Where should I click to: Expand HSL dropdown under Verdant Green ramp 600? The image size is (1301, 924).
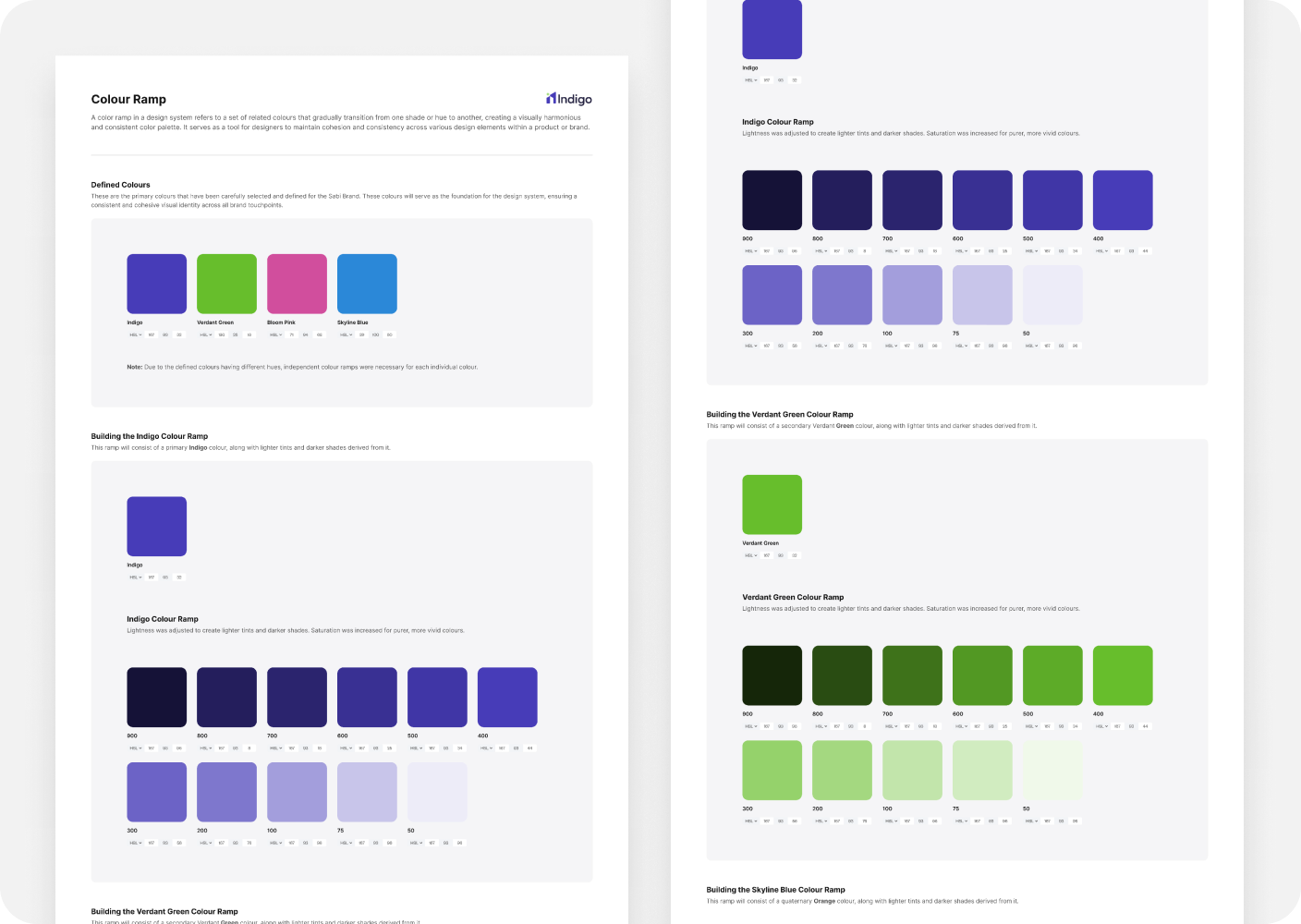pyautogui.click(x=960, y=726)
